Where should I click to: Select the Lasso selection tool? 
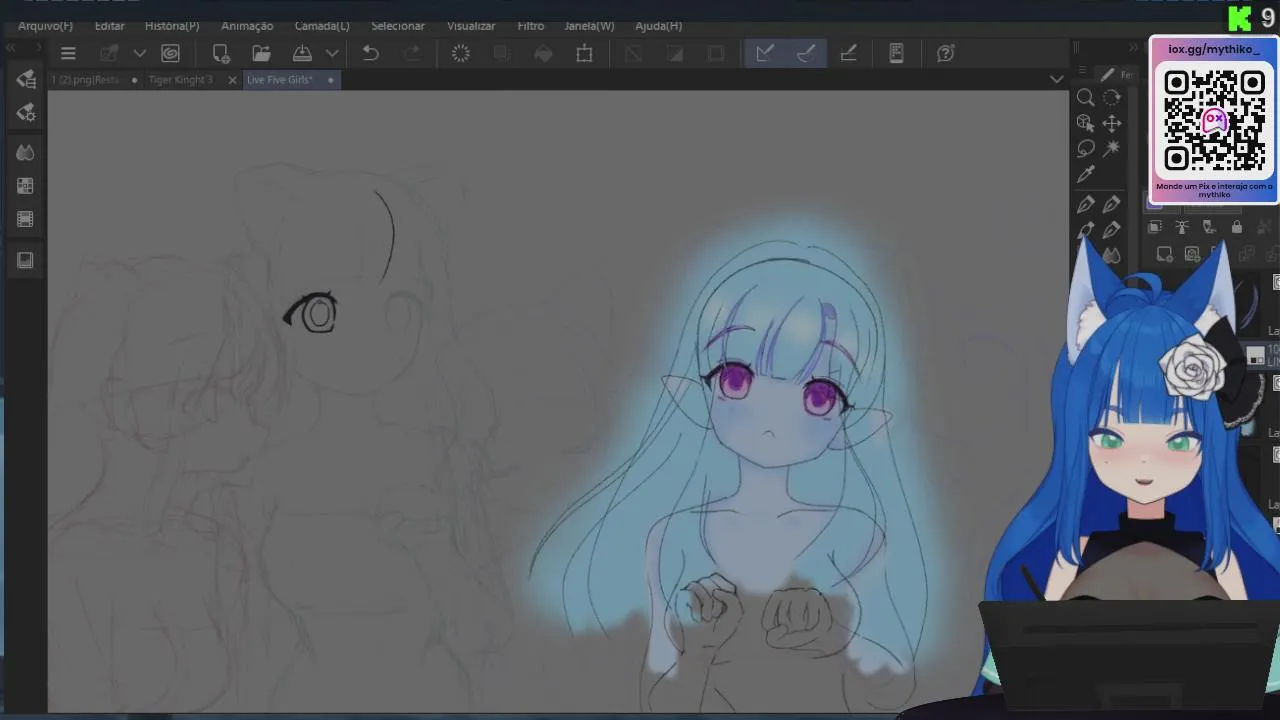(x=1085, y=149)
